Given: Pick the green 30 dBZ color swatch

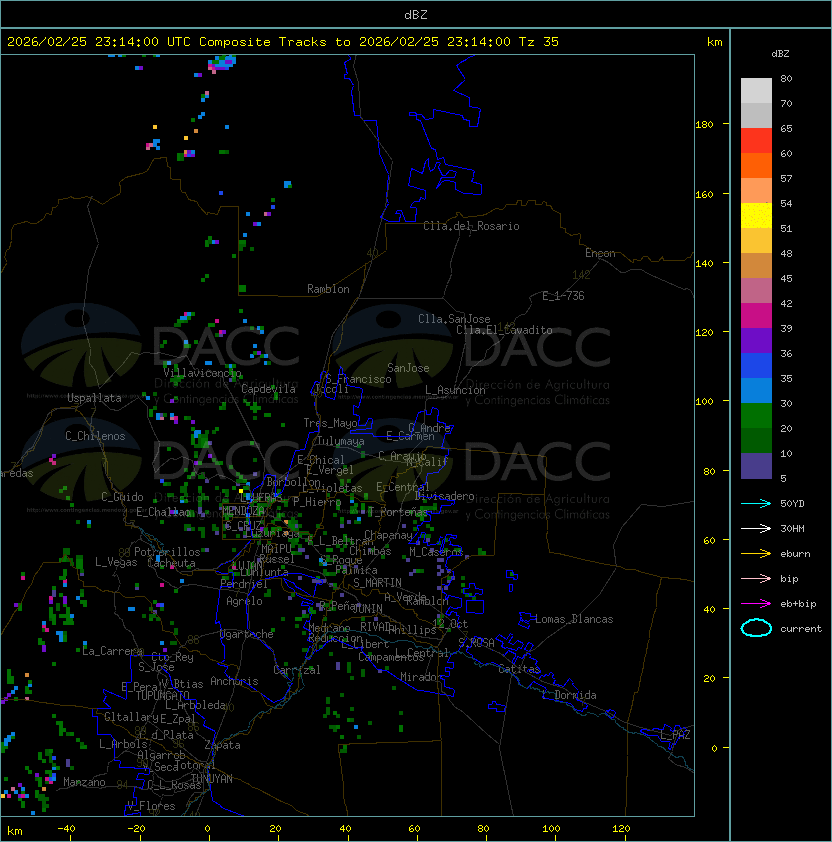Looking at the screenshot, I should 756,416.
